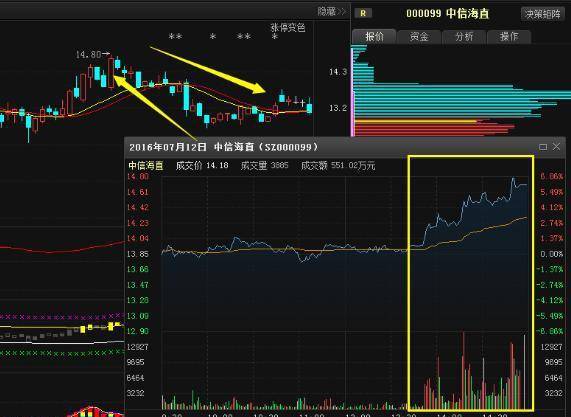Viewport: 571px width, 417px height.
Task: Click the 13.28 price axis label
Action: tap(138, 300)
